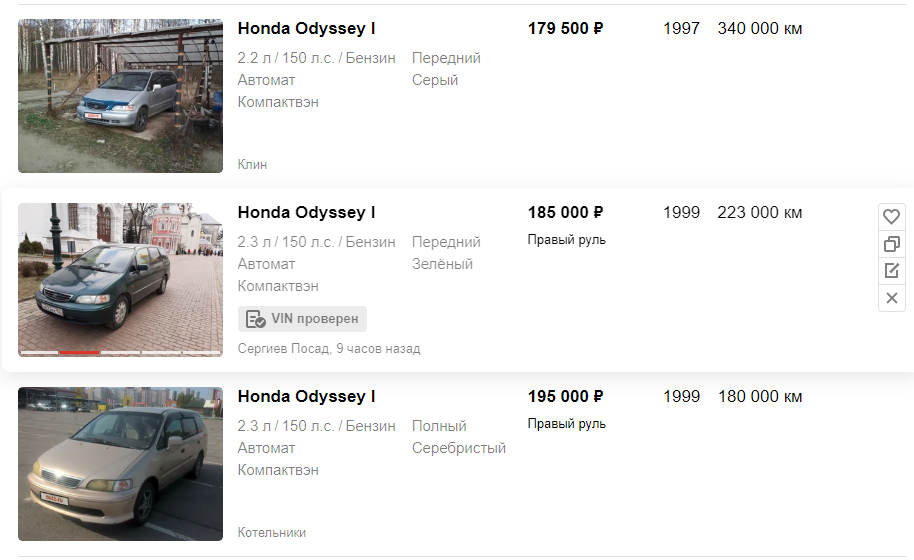Click the 2.2 л / 150 л.с. / Бензин specs

[x=317, y=58]
